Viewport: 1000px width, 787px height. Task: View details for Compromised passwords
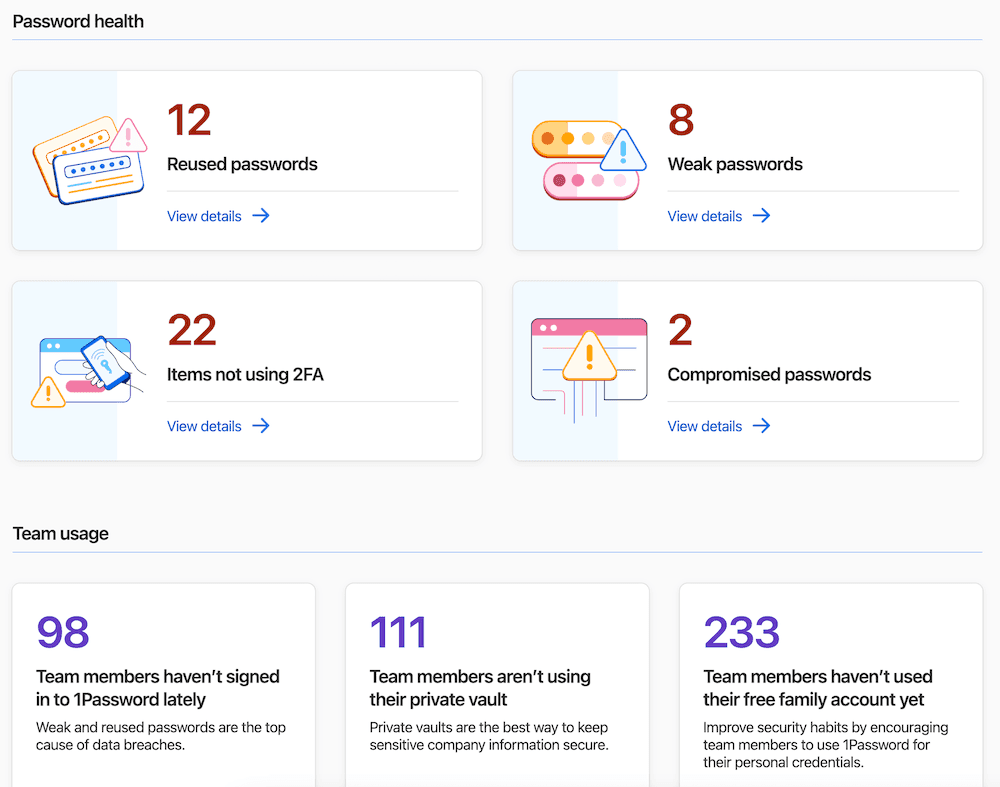coord(705,426)
